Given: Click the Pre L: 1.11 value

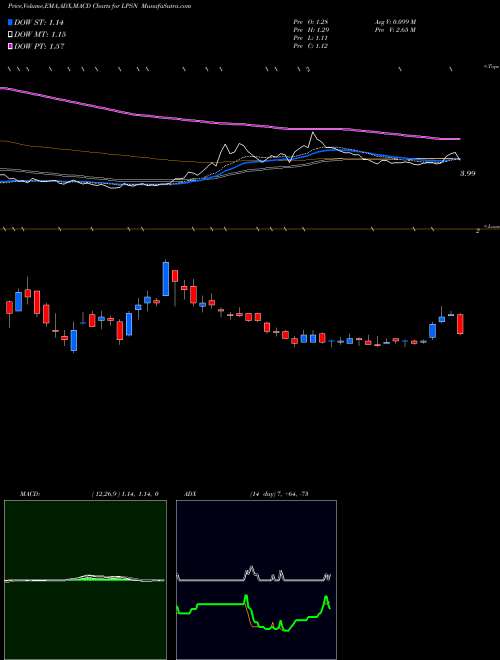Looking at the screenshot, I should pos(311,38).
